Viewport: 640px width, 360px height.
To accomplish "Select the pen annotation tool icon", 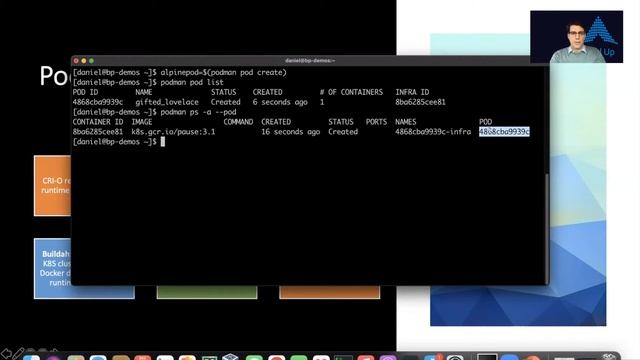I will (18, 354).
